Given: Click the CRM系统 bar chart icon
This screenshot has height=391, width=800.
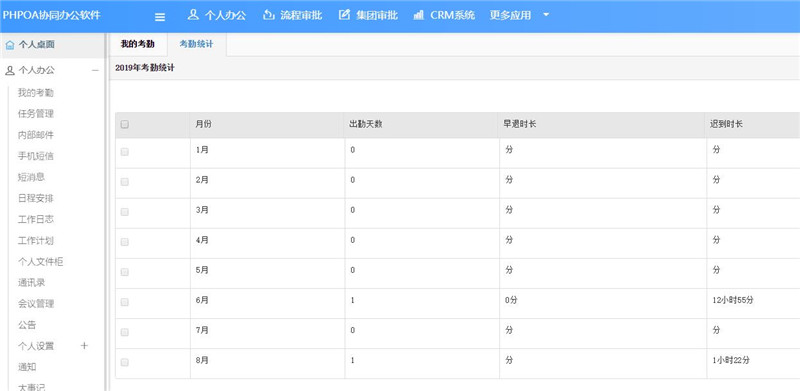Looking at the screenshot, I should click(418, 15).
